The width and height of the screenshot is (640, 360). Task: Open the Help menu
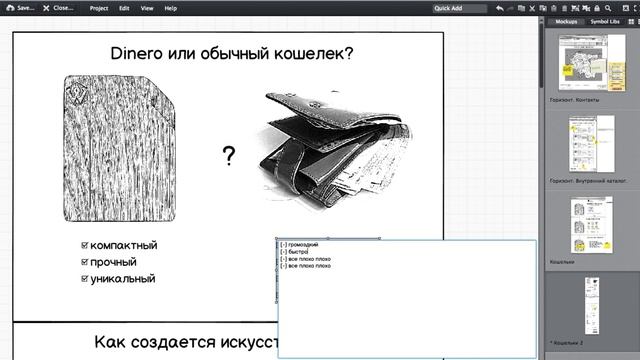tap(171, 8)
